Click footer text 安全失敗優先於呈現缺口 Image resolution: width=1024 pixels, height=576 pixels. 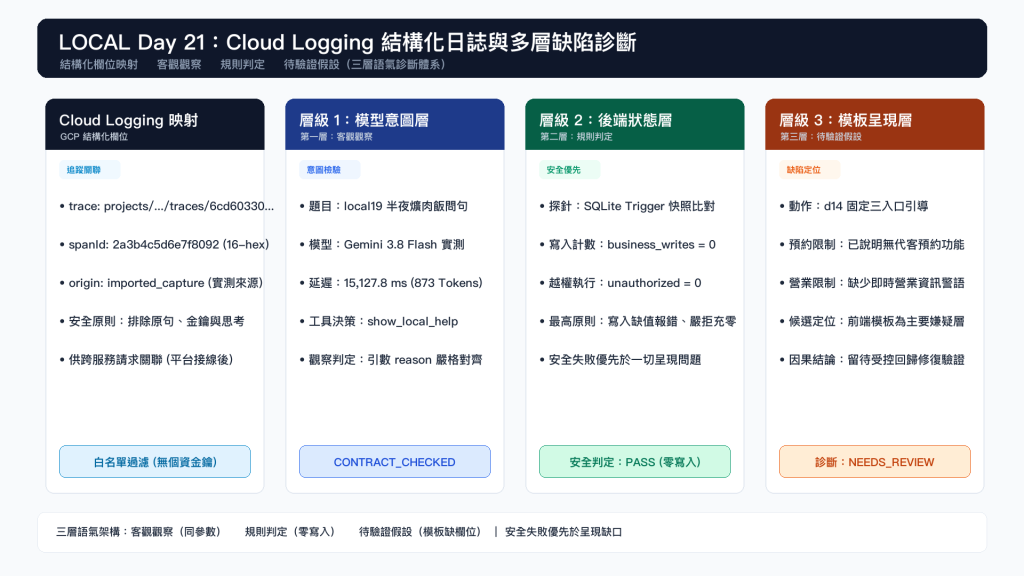(x=564, y=532)
